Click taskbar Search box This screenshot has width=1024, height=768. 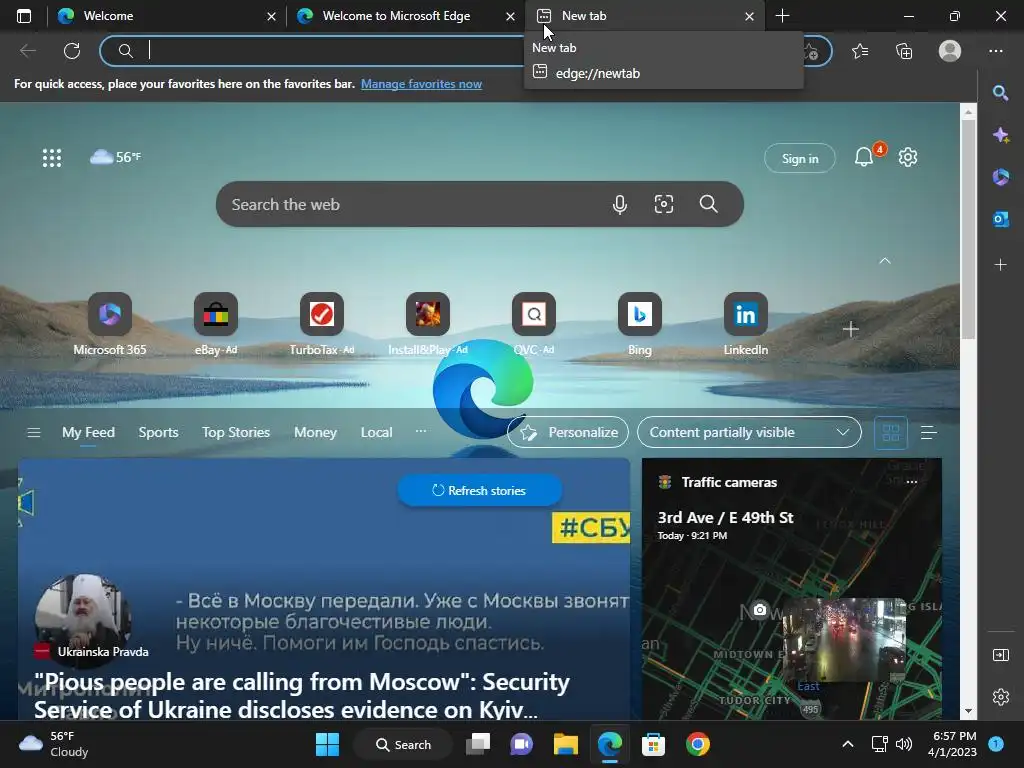pyautogui.click(x=403, y=744)
